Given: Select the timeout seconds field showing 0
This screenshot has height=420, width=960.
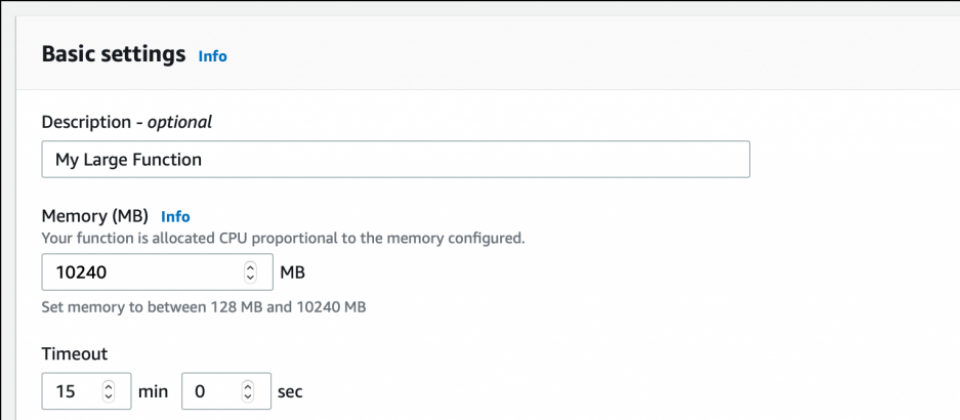Looking at the screenshot, I should coord(227,391).
